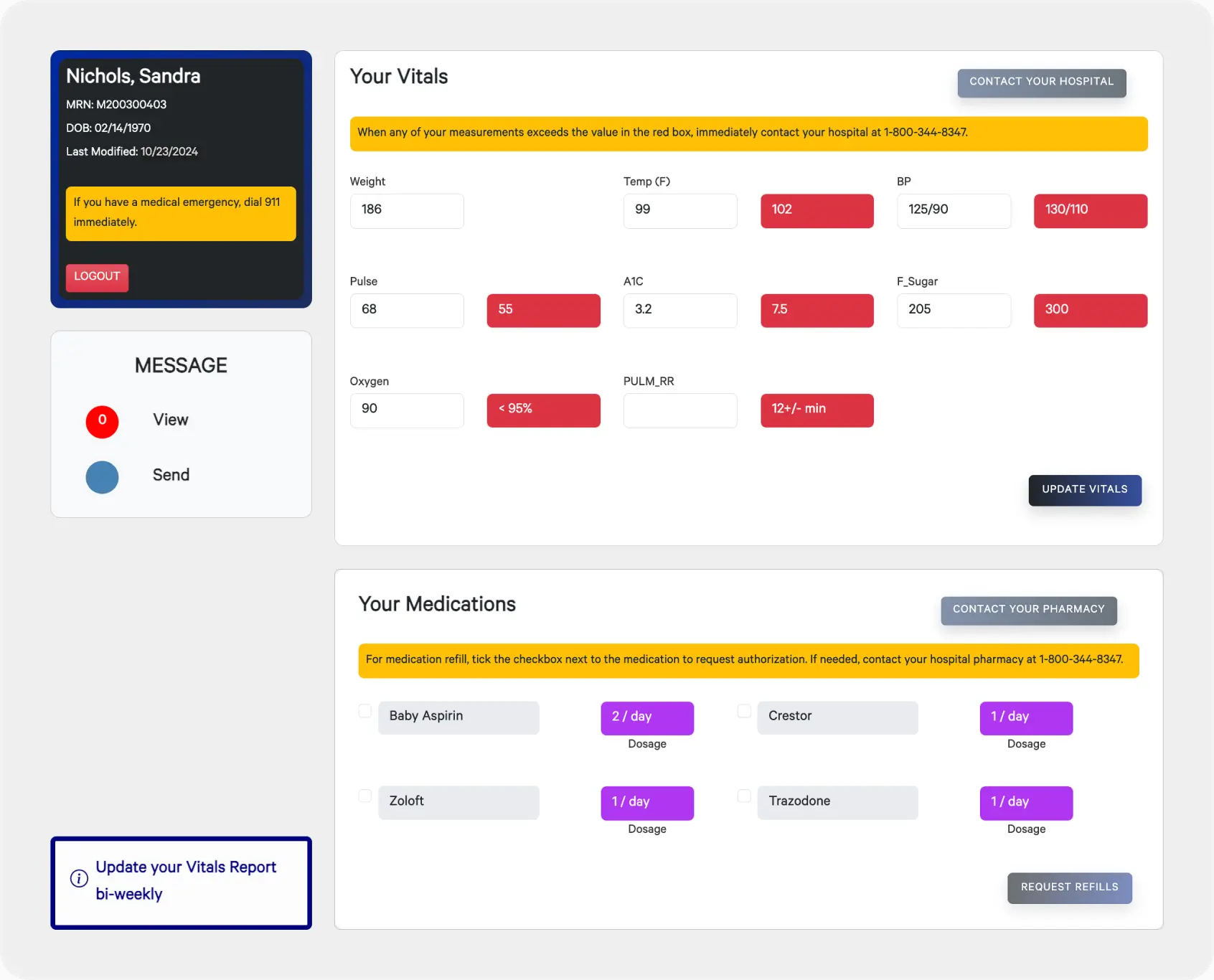The height and width of the screenshot is (980, 1214).
Task: Click the yellow medication refill instructions banner
Action: [x=748, y=661]
